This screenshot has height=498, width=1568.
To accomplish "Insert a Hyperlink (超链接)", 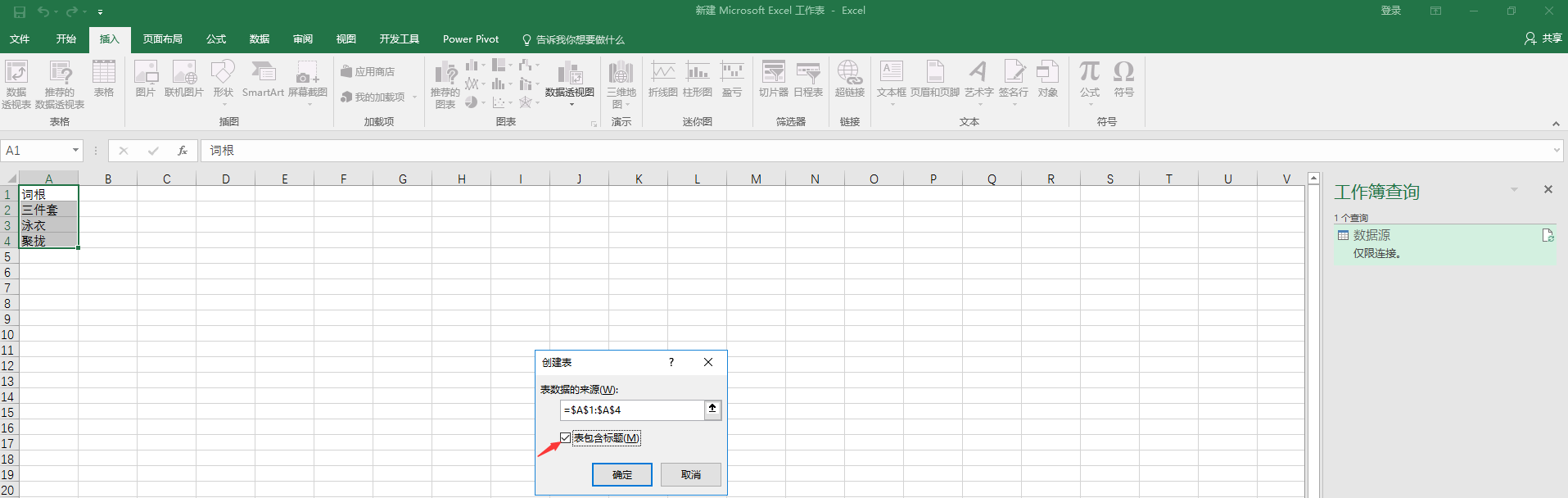I will coord(850,79).
